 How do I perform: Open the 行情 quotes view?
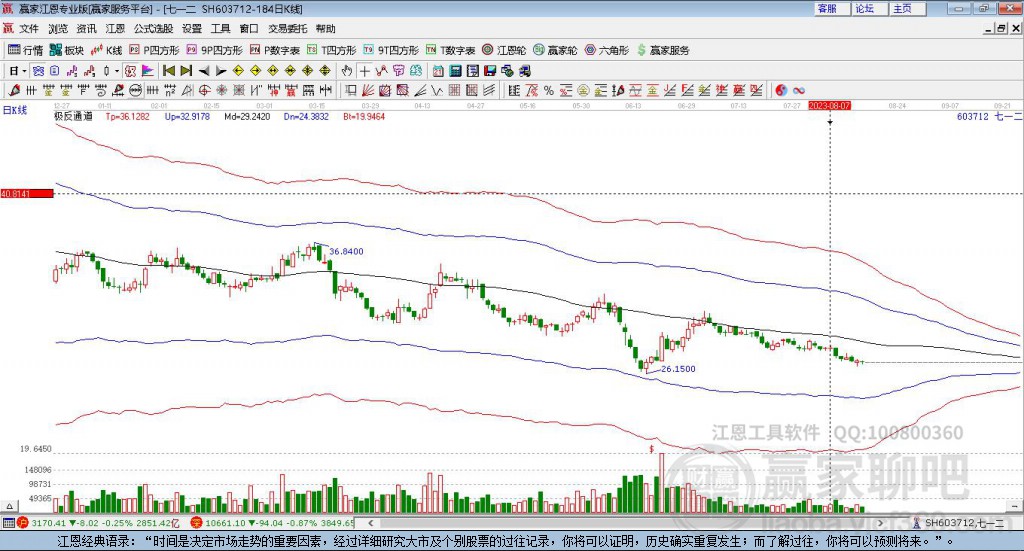[x=25, y=50]
